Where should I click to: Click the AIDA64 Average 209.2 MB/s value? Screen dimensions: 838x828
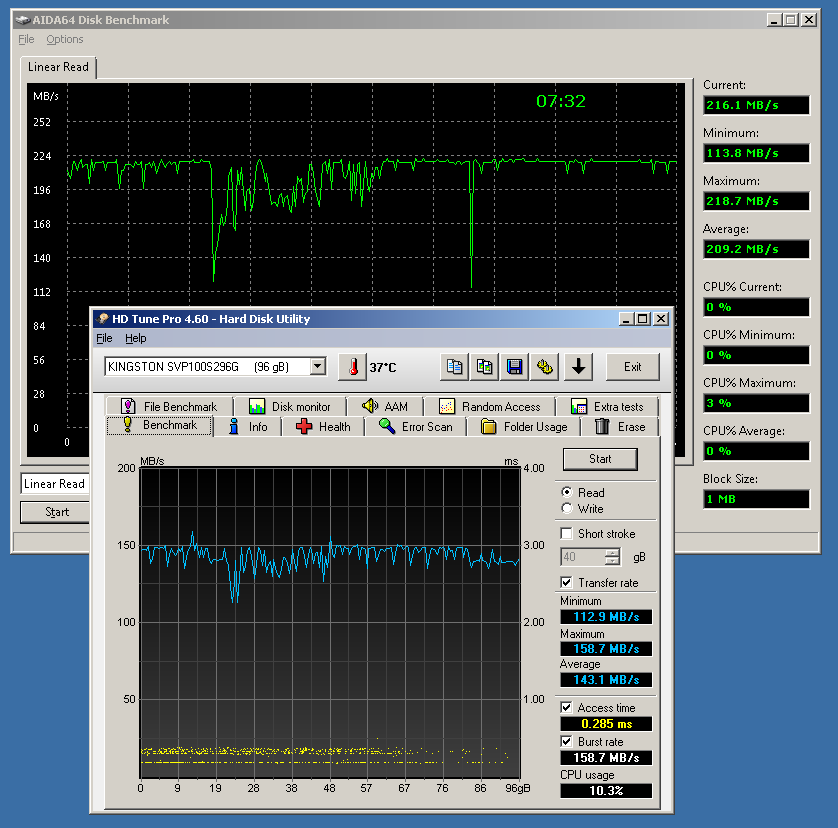756,249
